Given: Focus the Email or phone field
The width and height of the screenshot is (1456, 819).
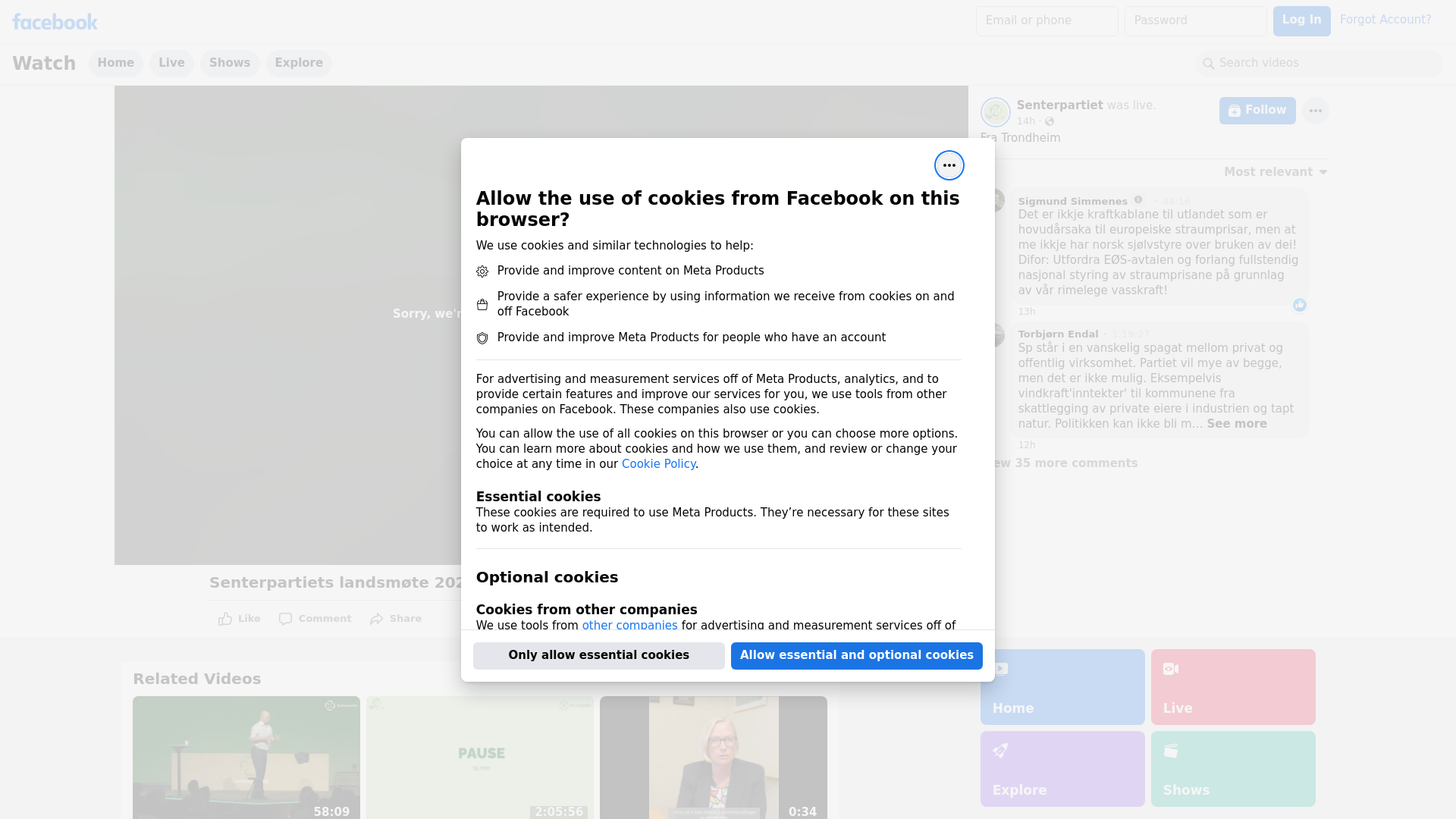Looking at the screenshot, I should tap(1046, 21).
